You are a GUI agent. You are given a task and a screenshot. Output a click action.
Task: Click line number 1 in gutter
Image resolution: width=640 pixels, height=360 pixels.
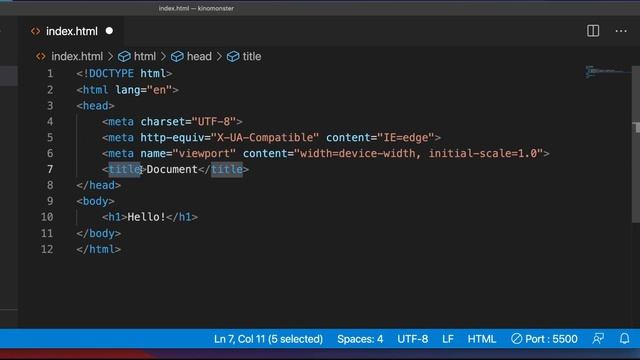coord(50,73)
